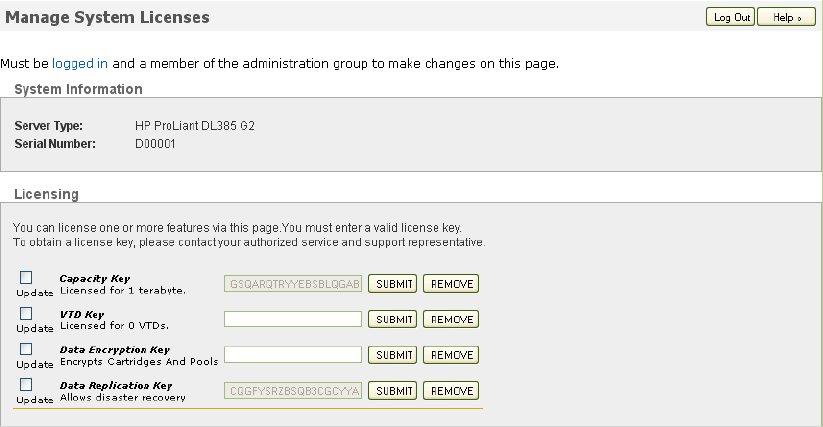Hit Submit for Data Replication Key
Screen dimensions: 823x427
[394, 390]
